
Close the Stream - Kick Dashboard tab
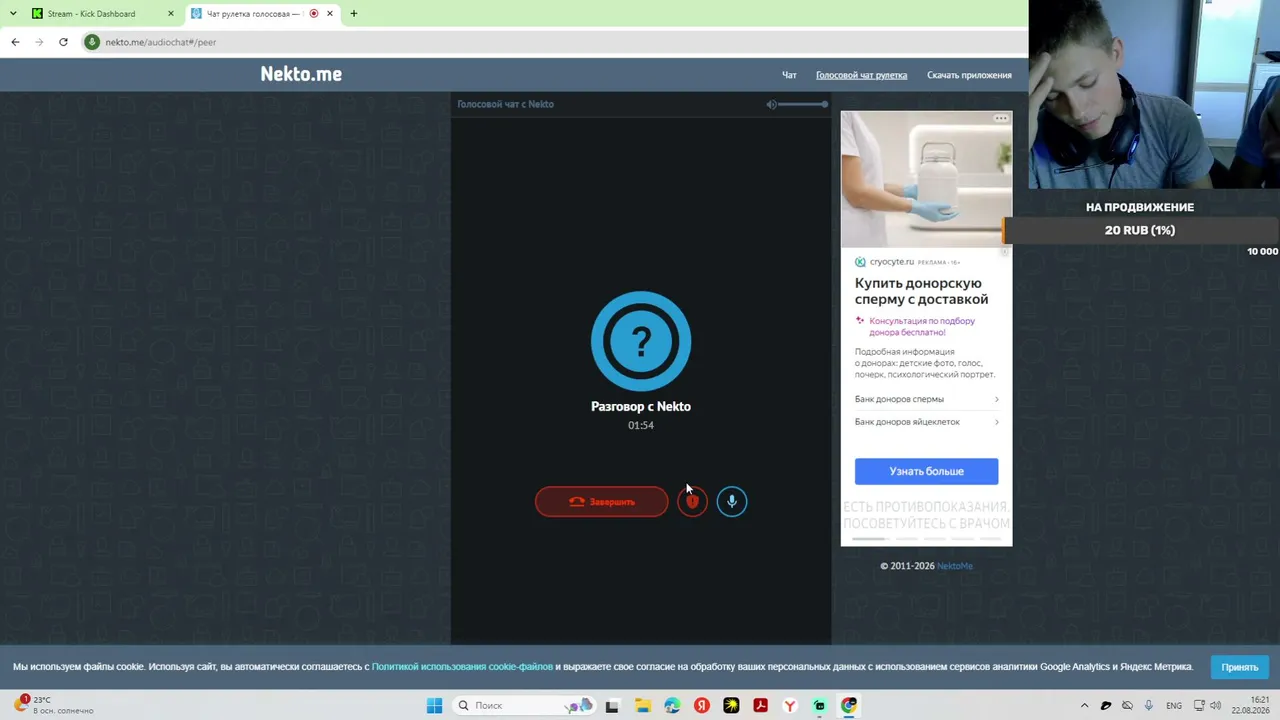coord(170,14)
